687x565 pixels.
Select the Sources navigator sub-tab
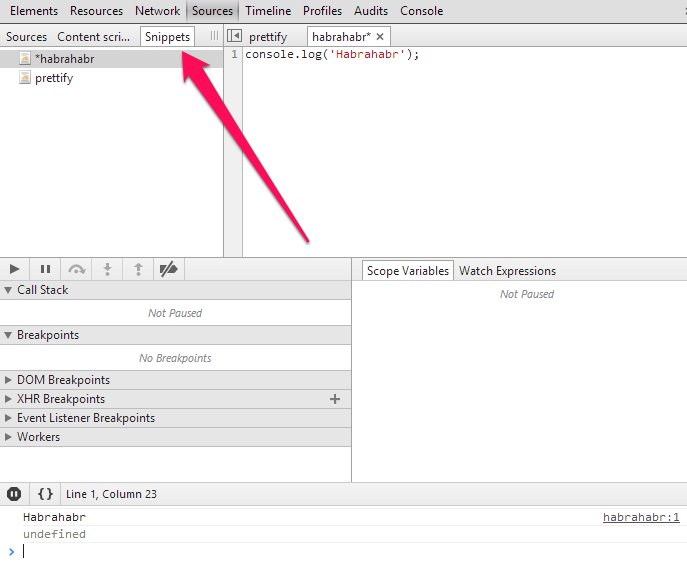click(26, 37)
